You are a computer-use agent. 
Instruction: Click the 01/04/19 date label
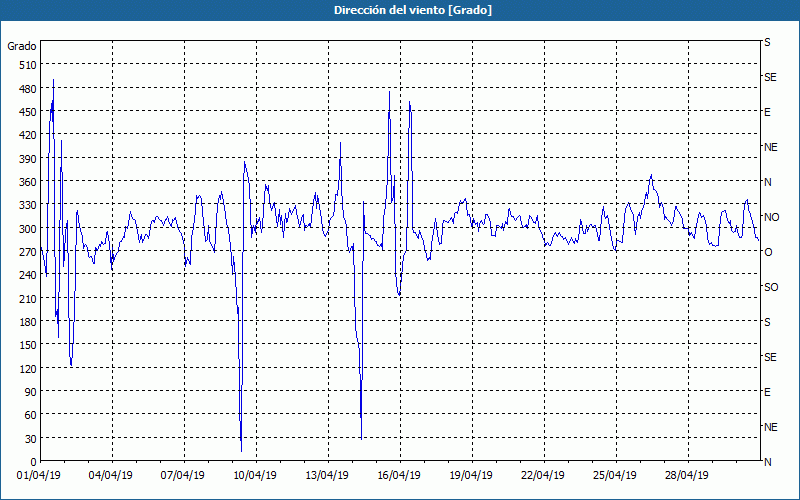pos(38,475)
